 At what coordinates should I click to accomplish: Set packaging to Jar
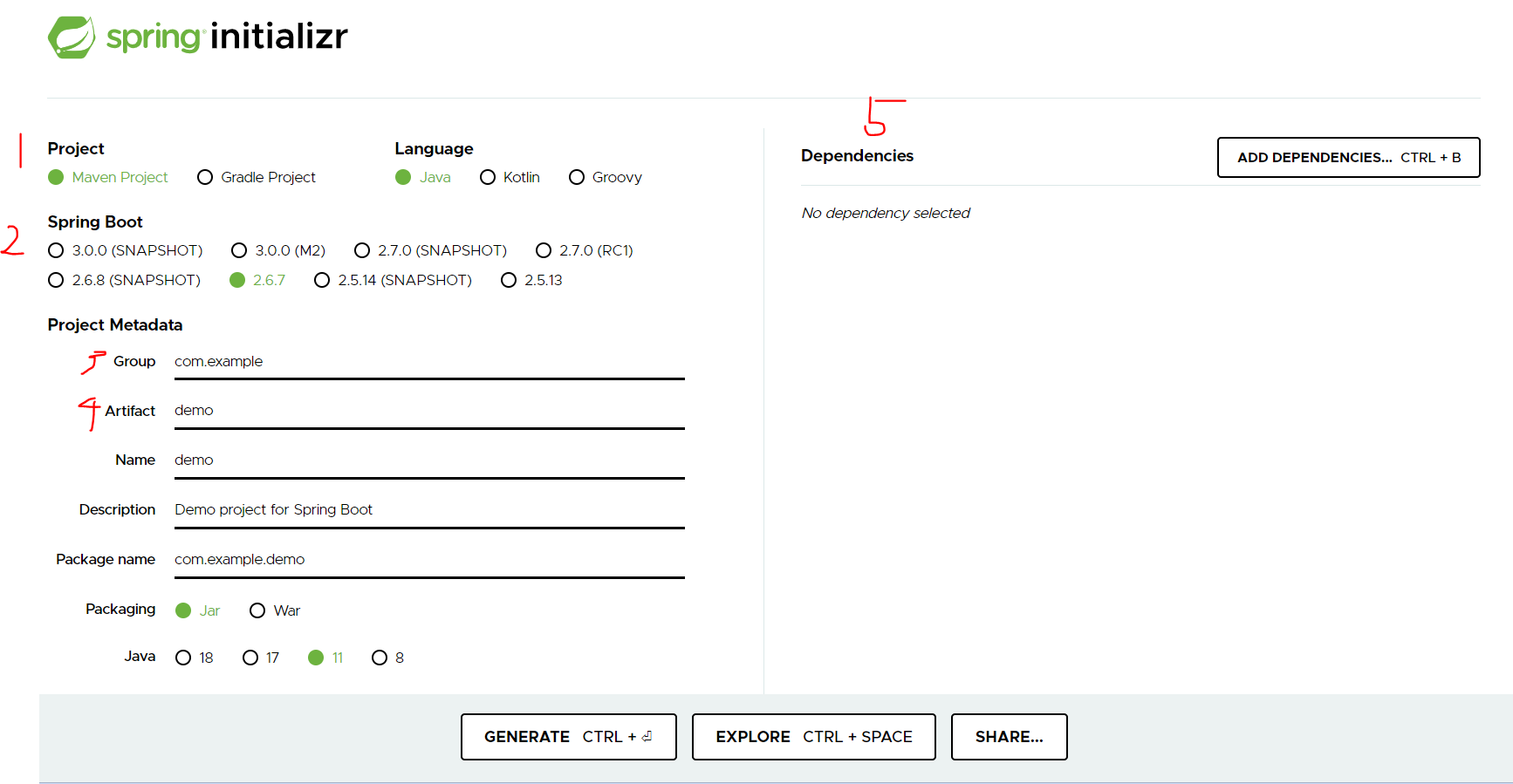point(183,610)
